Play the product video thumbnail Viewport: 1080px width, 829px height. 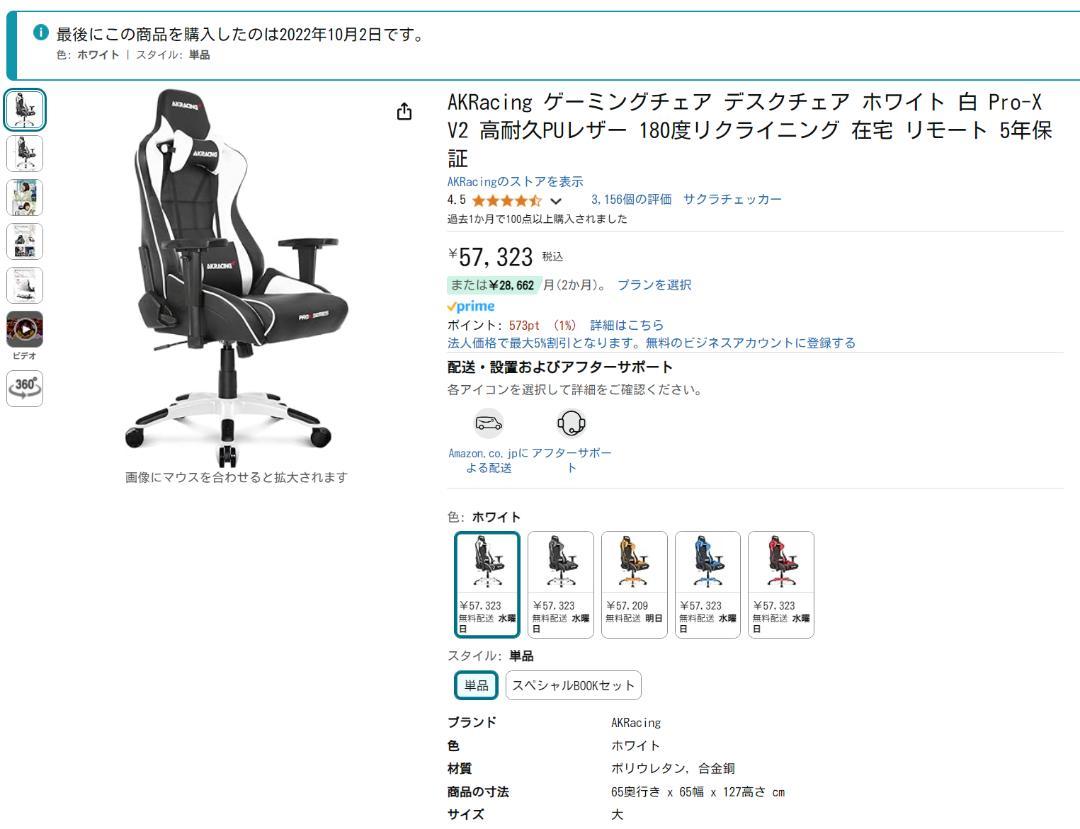[x=25, y=329]
